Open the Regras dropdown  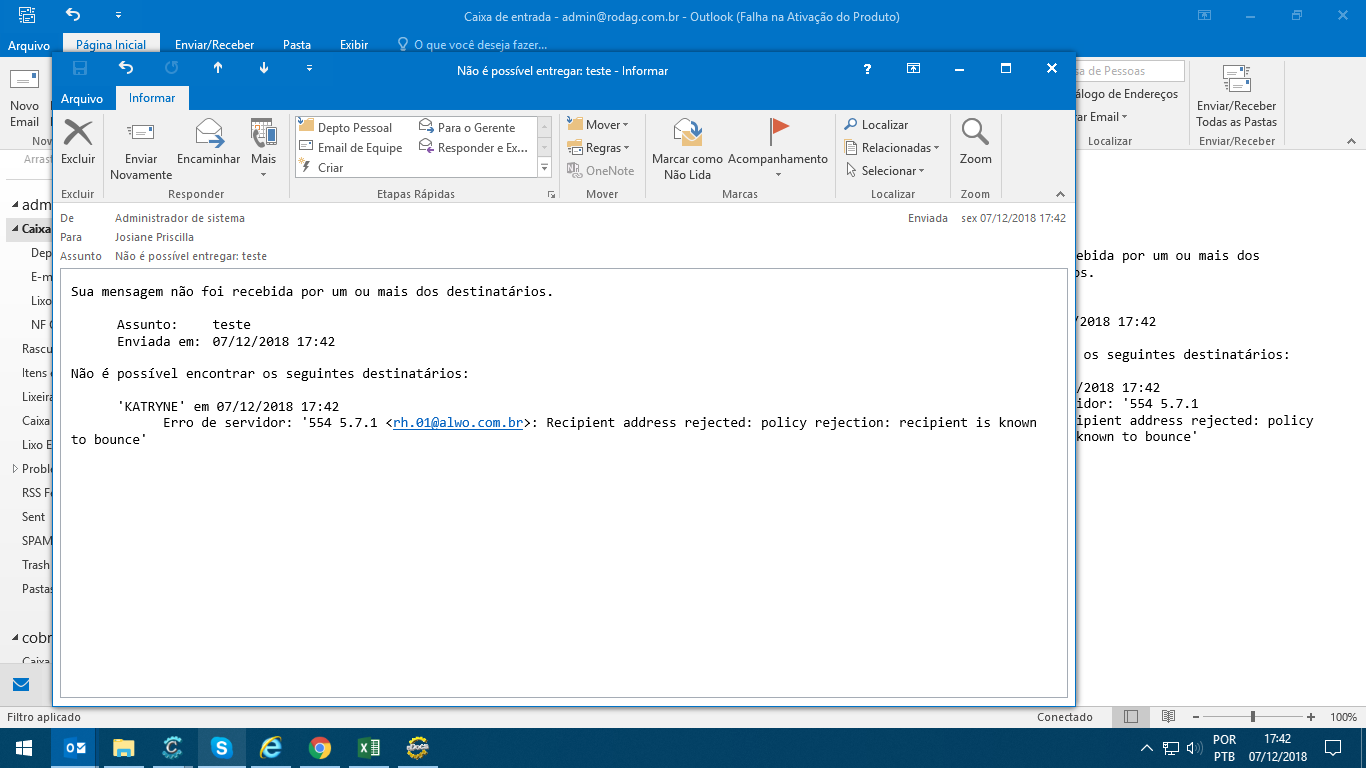(598, 147)
